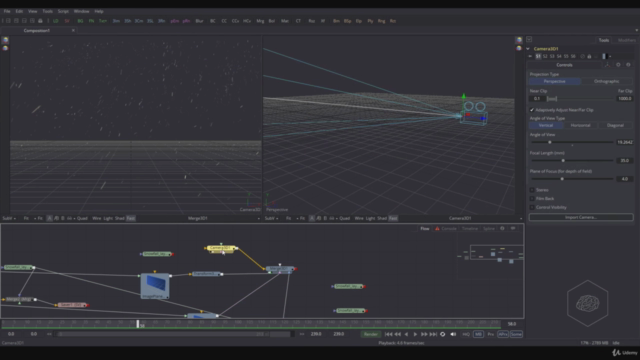Add a Color Corrector with CC
Image resolution: width=640 pixels, height=360 pixels.
pos(224,21)
